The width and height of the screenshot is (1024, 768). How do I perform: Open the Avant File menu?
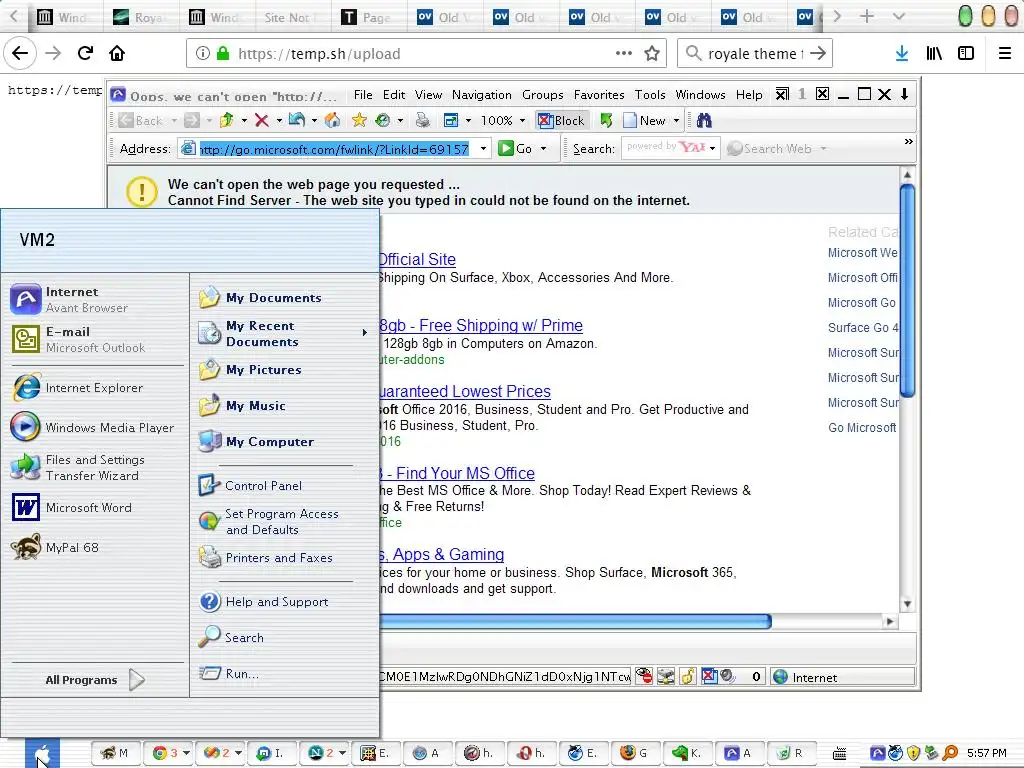click(x=363, y=95)
